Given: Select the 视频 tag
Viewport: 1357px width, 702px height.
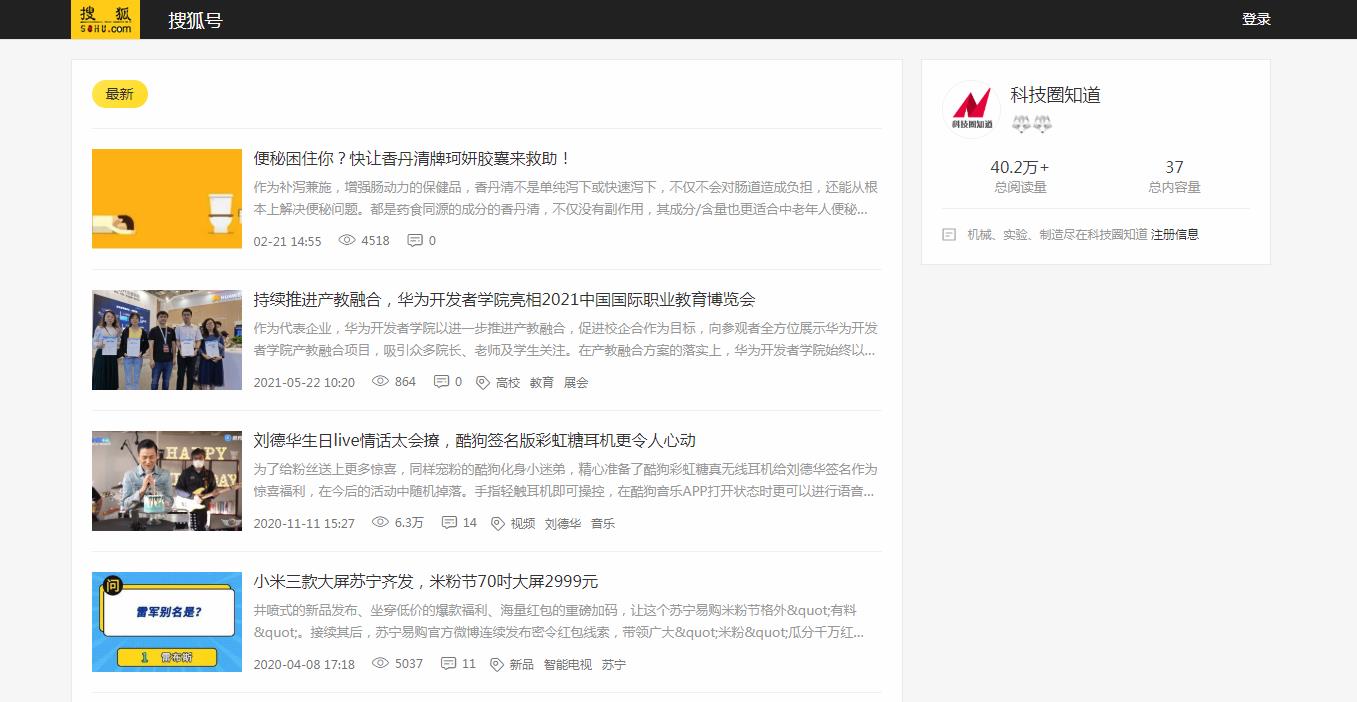Looking at the screenshot, I should click(x=523, y=523).
